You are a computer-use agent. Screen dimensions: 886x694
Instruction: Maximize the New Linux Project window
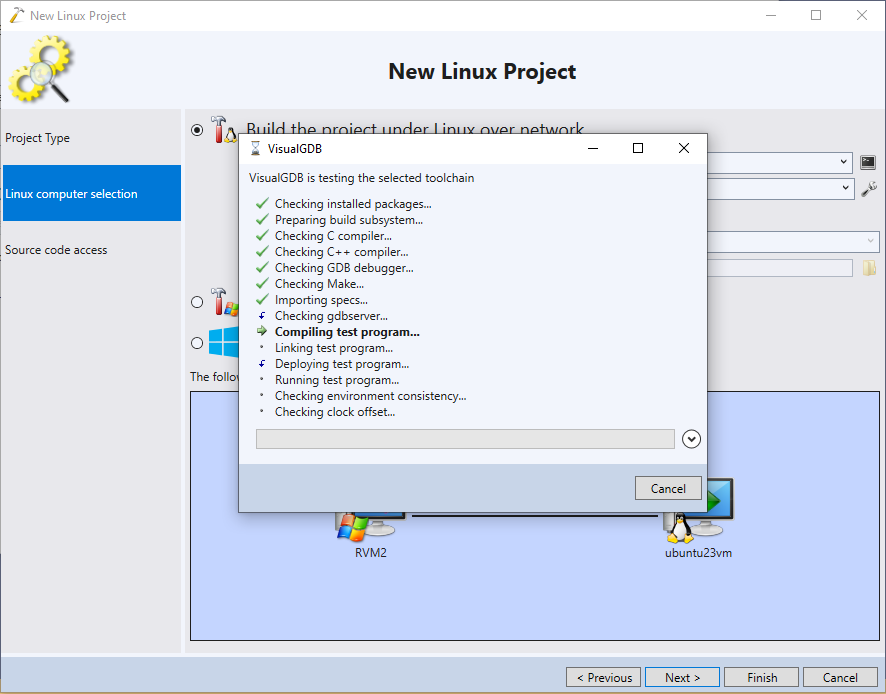point(816,15)
